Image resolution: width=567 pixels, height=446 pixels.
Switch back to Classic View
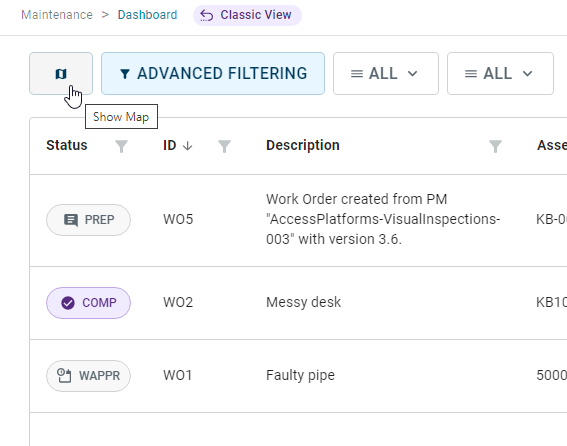247,15
